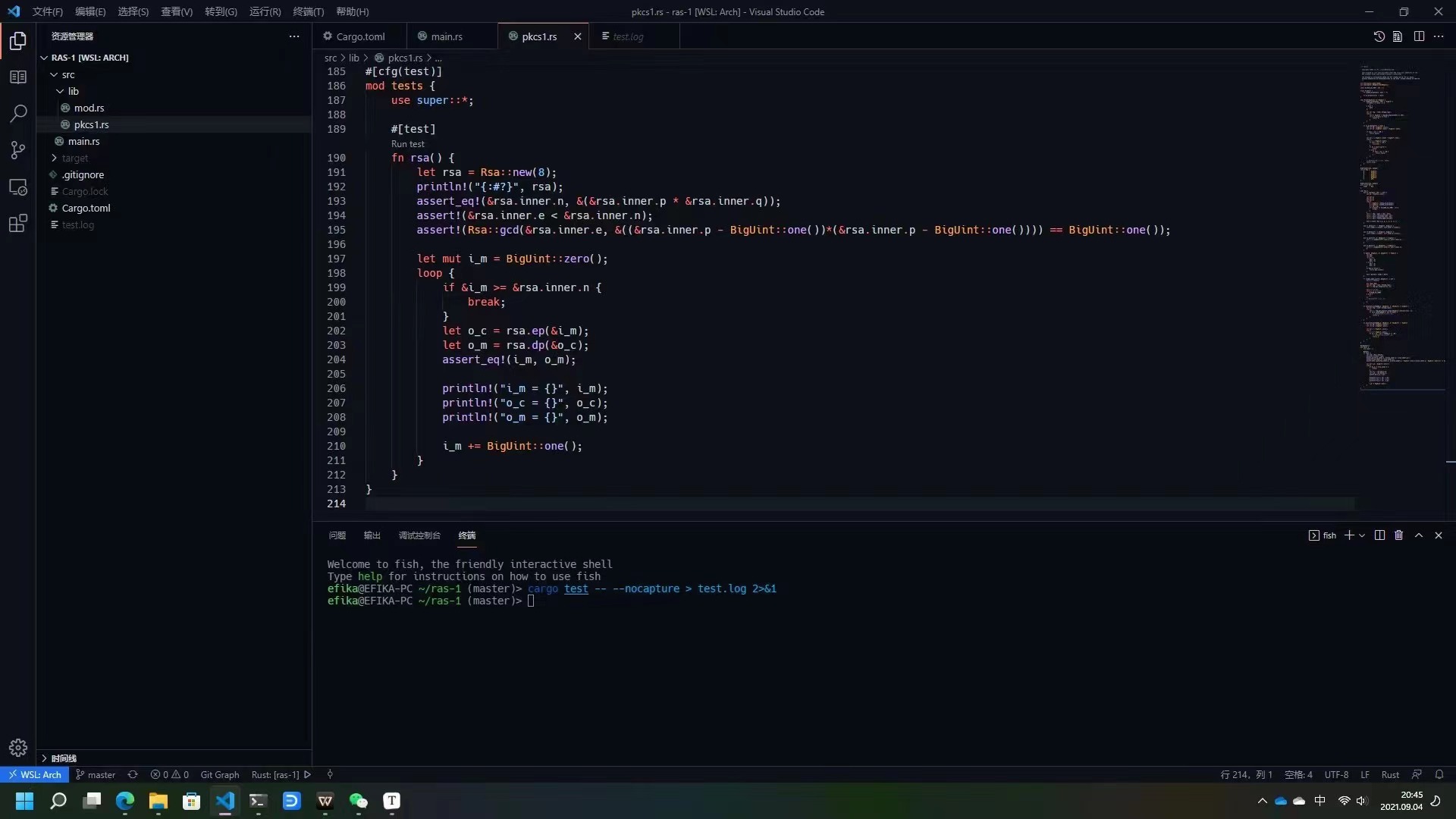Image resolution: width=1456 pixels, height=819 pixels.
Task: Open the File menu (文件)
Action: (48, 11)
